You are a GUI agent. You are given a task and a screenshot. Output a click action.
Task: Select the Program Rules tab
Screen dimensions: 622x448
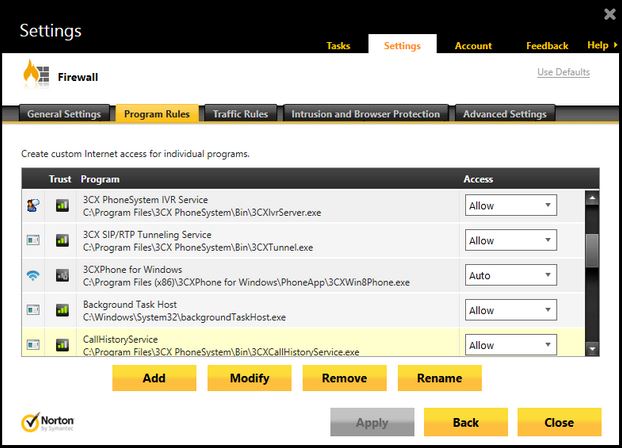pos(157,114)
